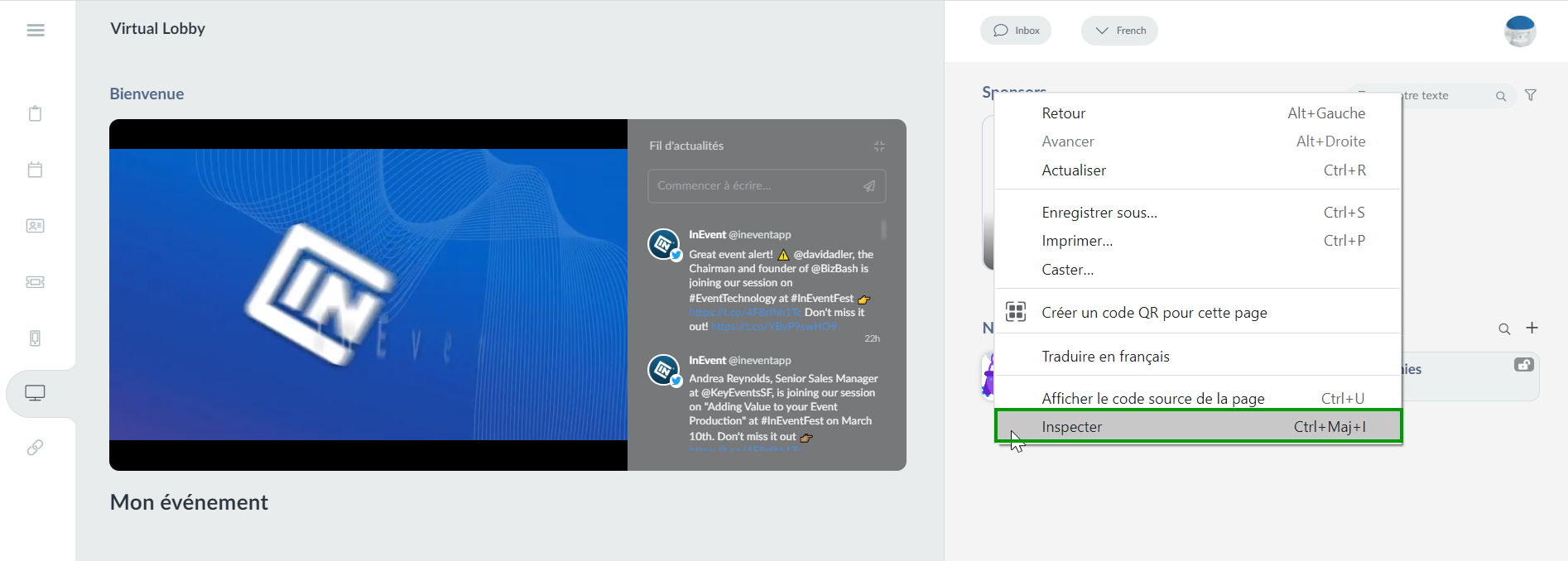Screen dimensions: 1568x561
Task: Choose Caster... in context menu
Action: (x=1198, y=270)
